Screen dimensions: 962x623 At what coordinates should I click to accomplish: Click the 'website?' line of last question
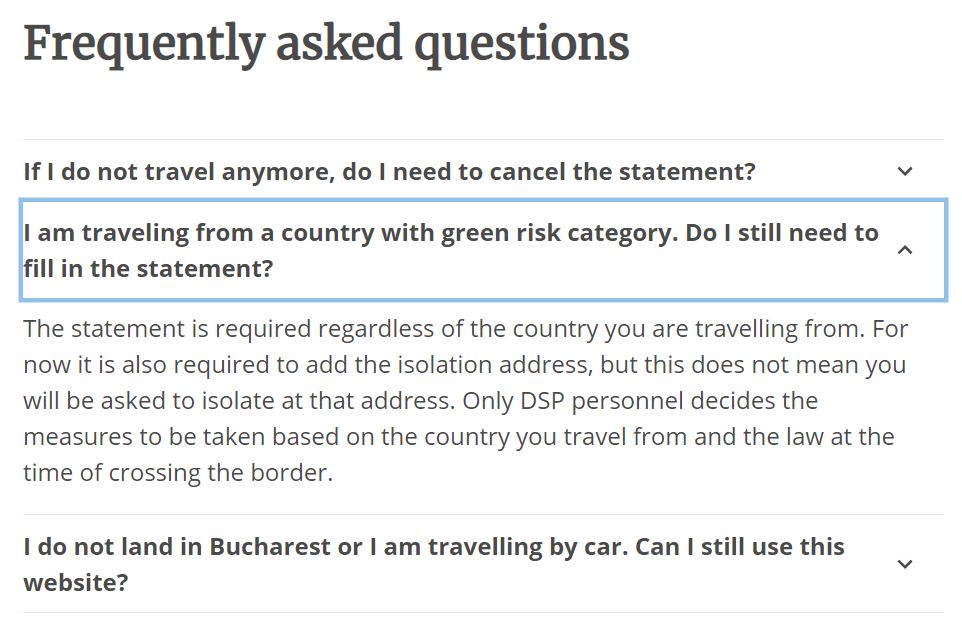coord(75,582)
